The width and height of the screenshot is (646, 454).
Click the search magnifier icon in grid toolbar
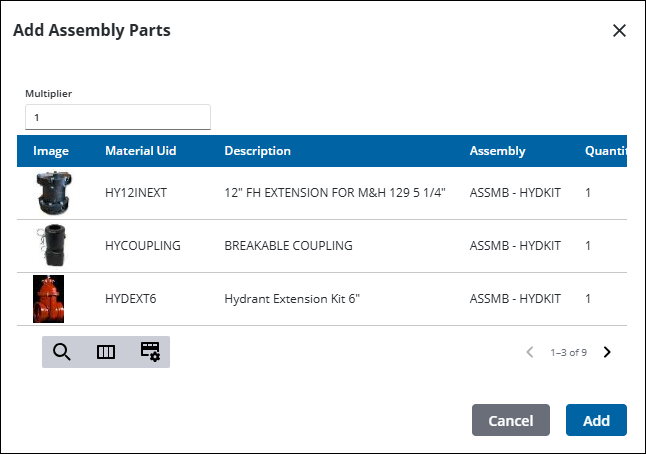pyautogui.click(x=61, y=352)
